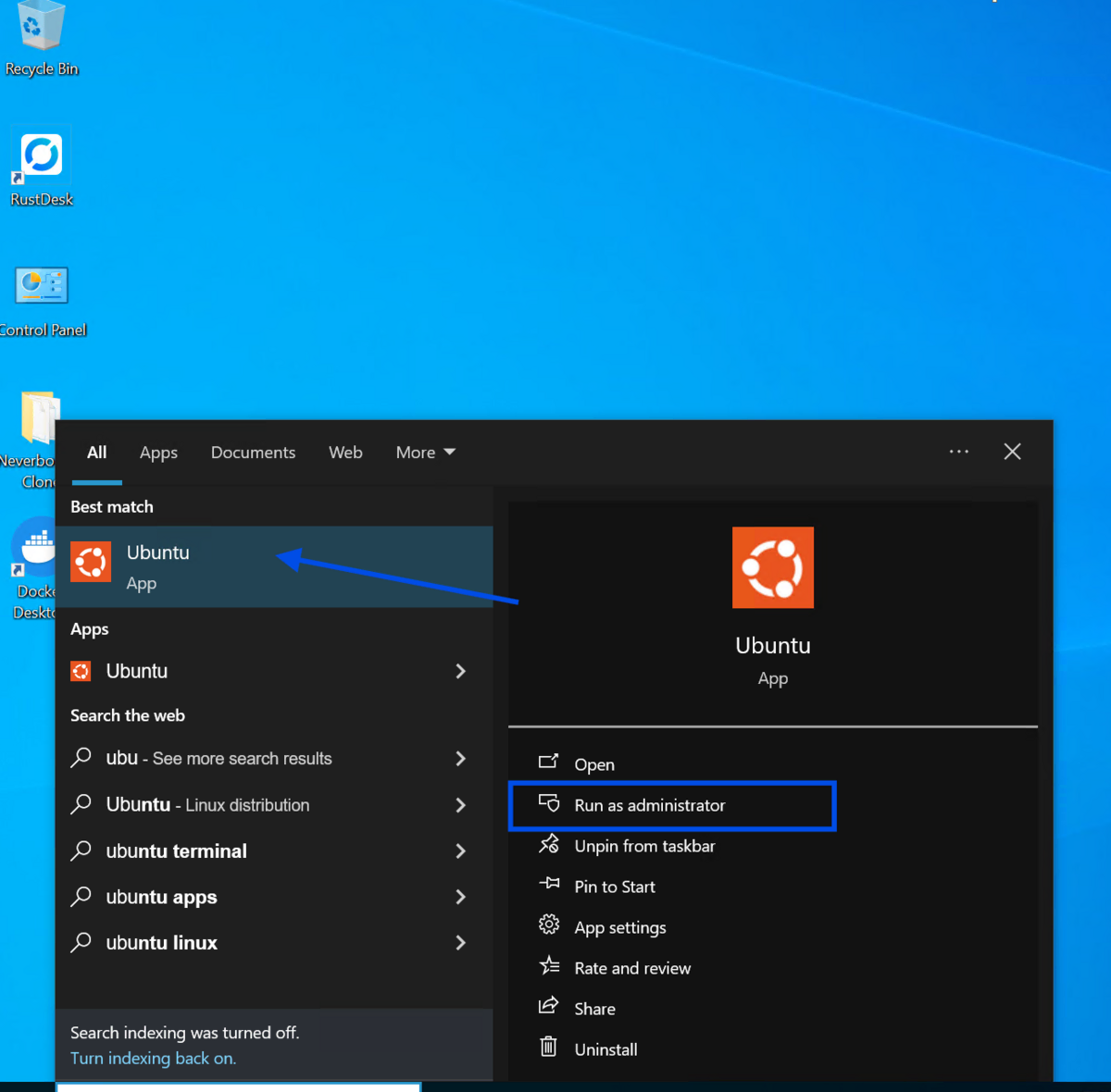Click the large Ubuntu logo in preview pane

tap(772, 567)
